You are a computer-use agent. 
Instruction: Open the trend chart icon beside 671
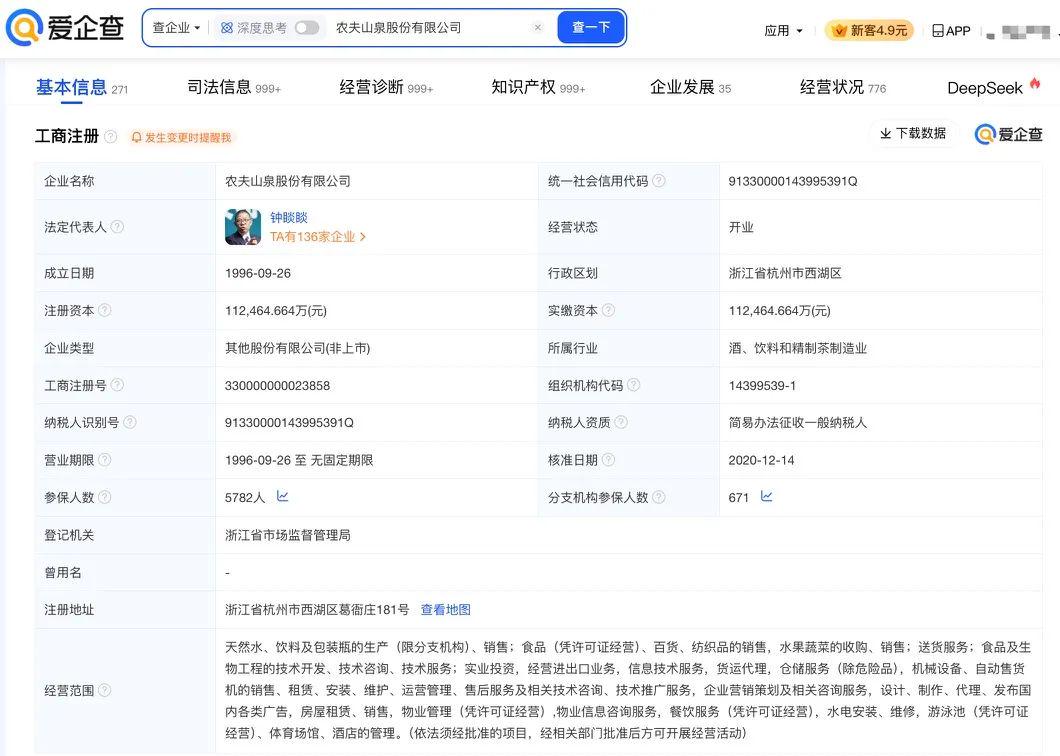767,496
